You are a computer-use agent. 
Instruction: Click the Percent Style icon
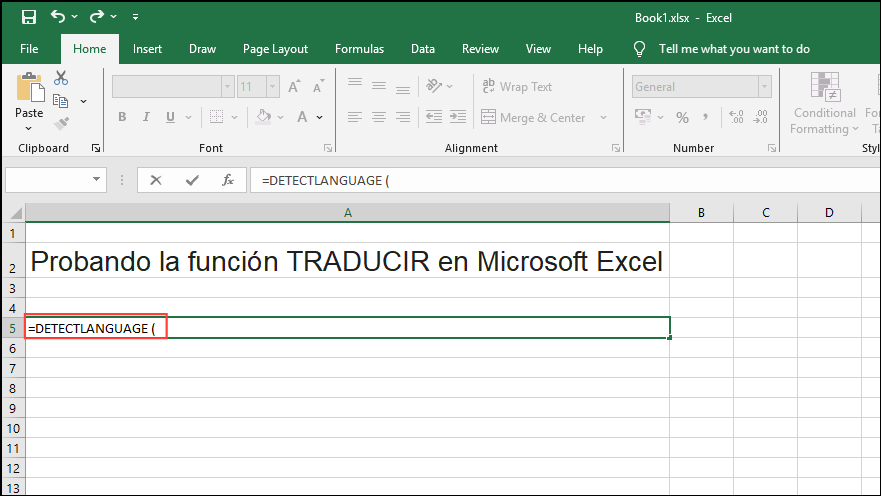[x=682, y=118]
